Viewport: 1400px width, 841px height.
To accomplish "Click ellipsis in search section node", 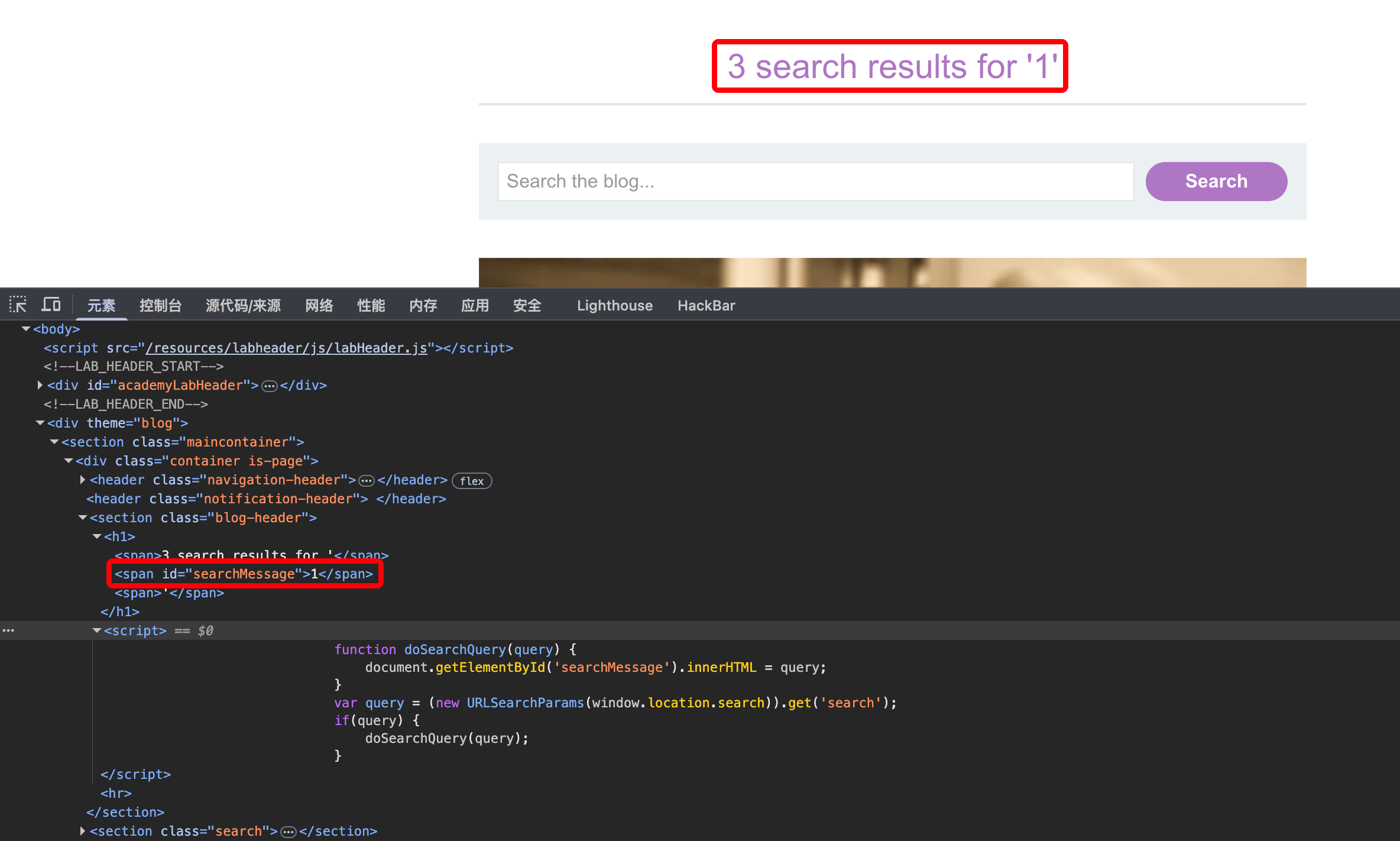I will coord(289,832).
